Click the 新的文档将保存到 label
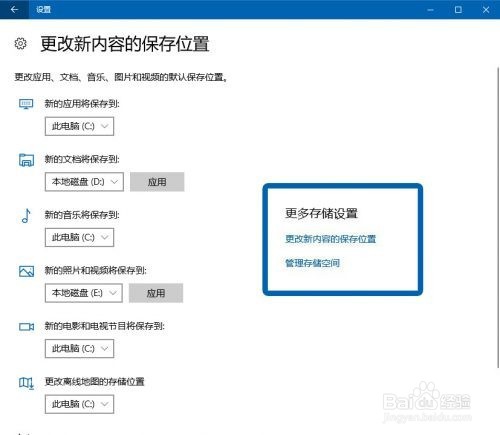The width and height of the screenshot is (500, 435). pos(82,159)
